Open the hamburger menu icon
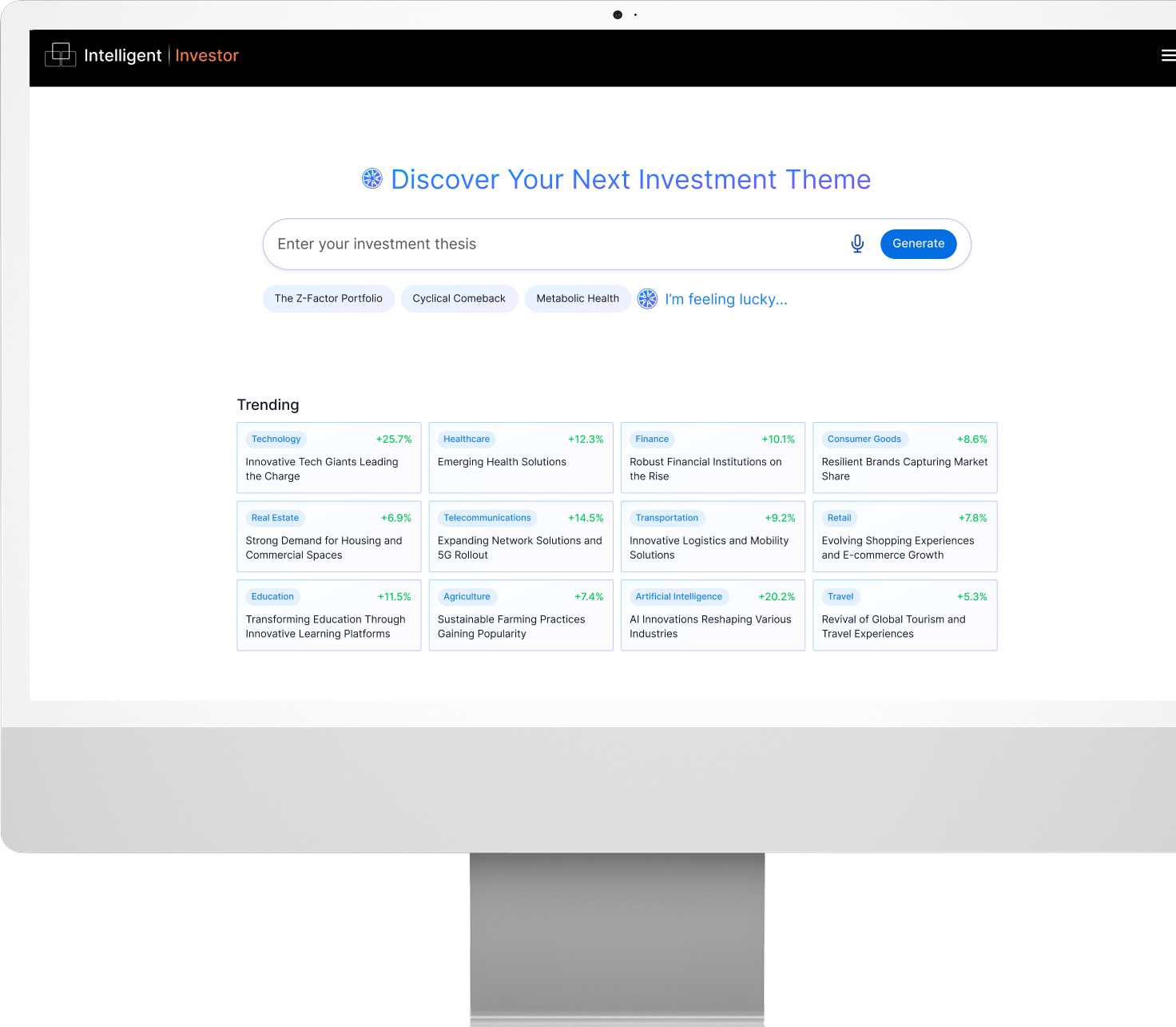The image size is (1176, 1027). coord(1167,55)
